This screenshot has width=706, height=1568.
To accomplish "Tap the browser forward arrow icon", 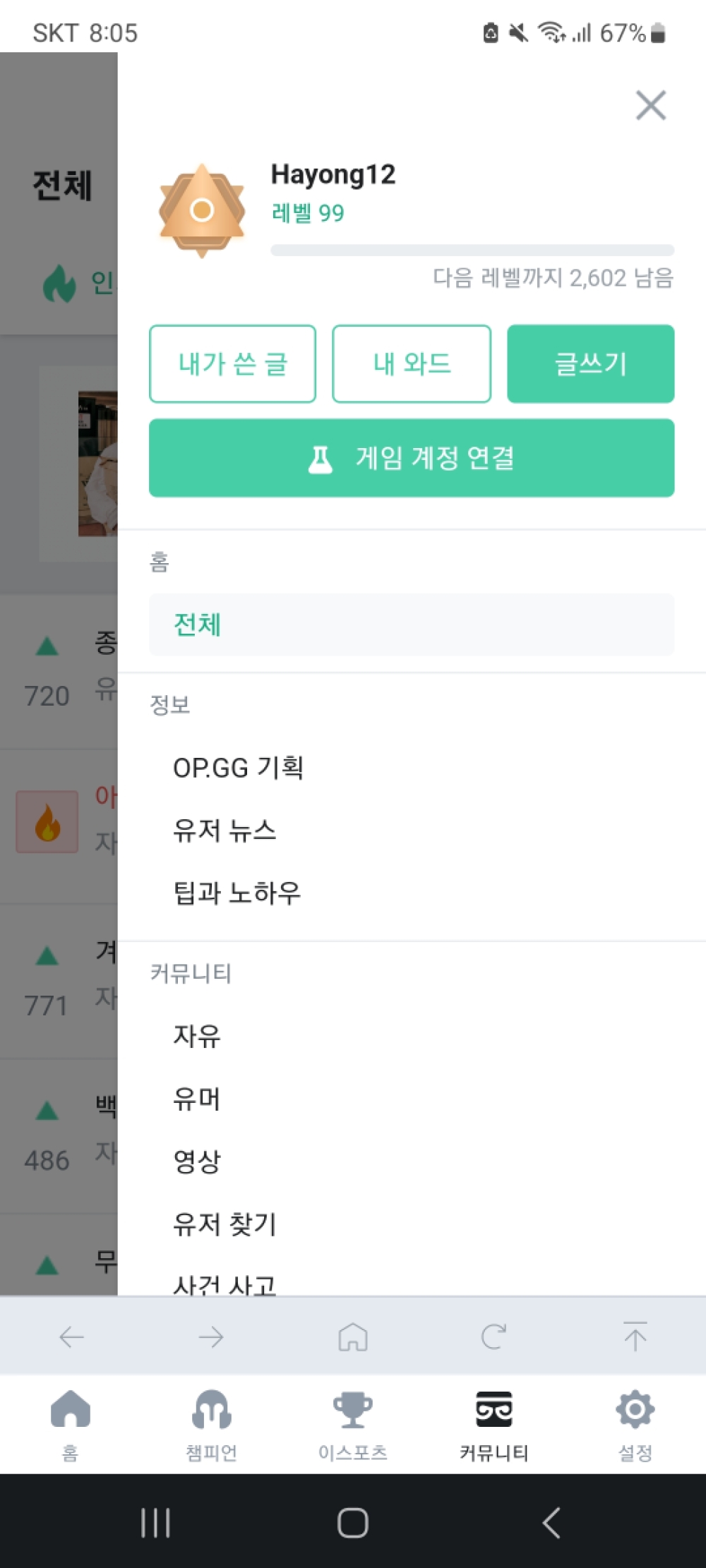I will [211, 1337].
